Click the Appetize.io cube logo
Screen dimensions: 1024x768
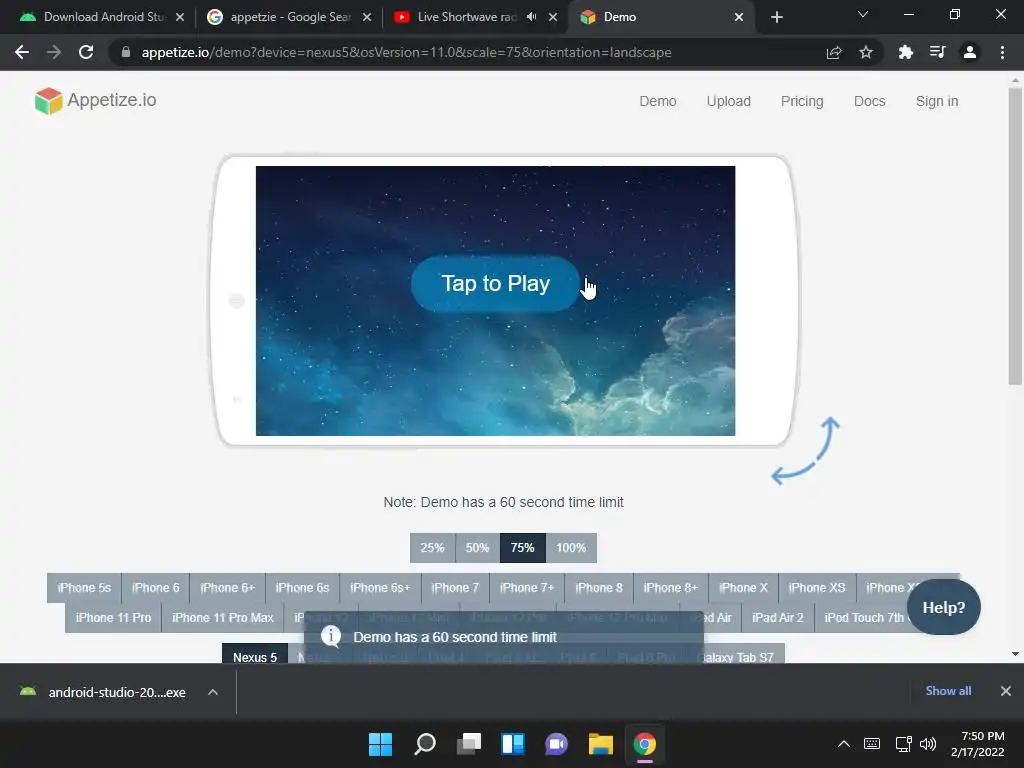[x=48, y=101]
